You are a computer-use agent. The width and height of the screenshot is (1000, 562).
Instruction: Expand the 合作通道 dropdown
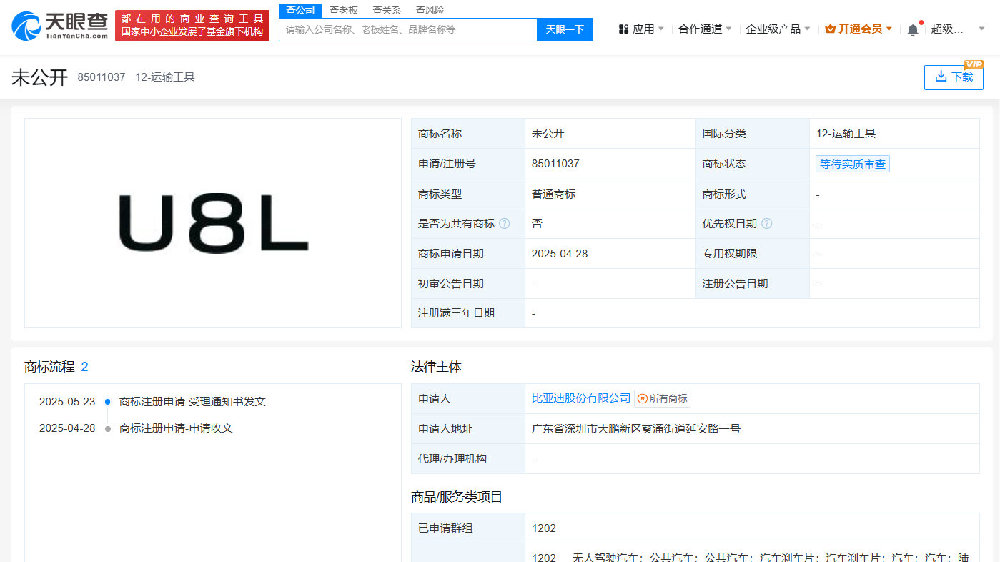pos(704,29)
